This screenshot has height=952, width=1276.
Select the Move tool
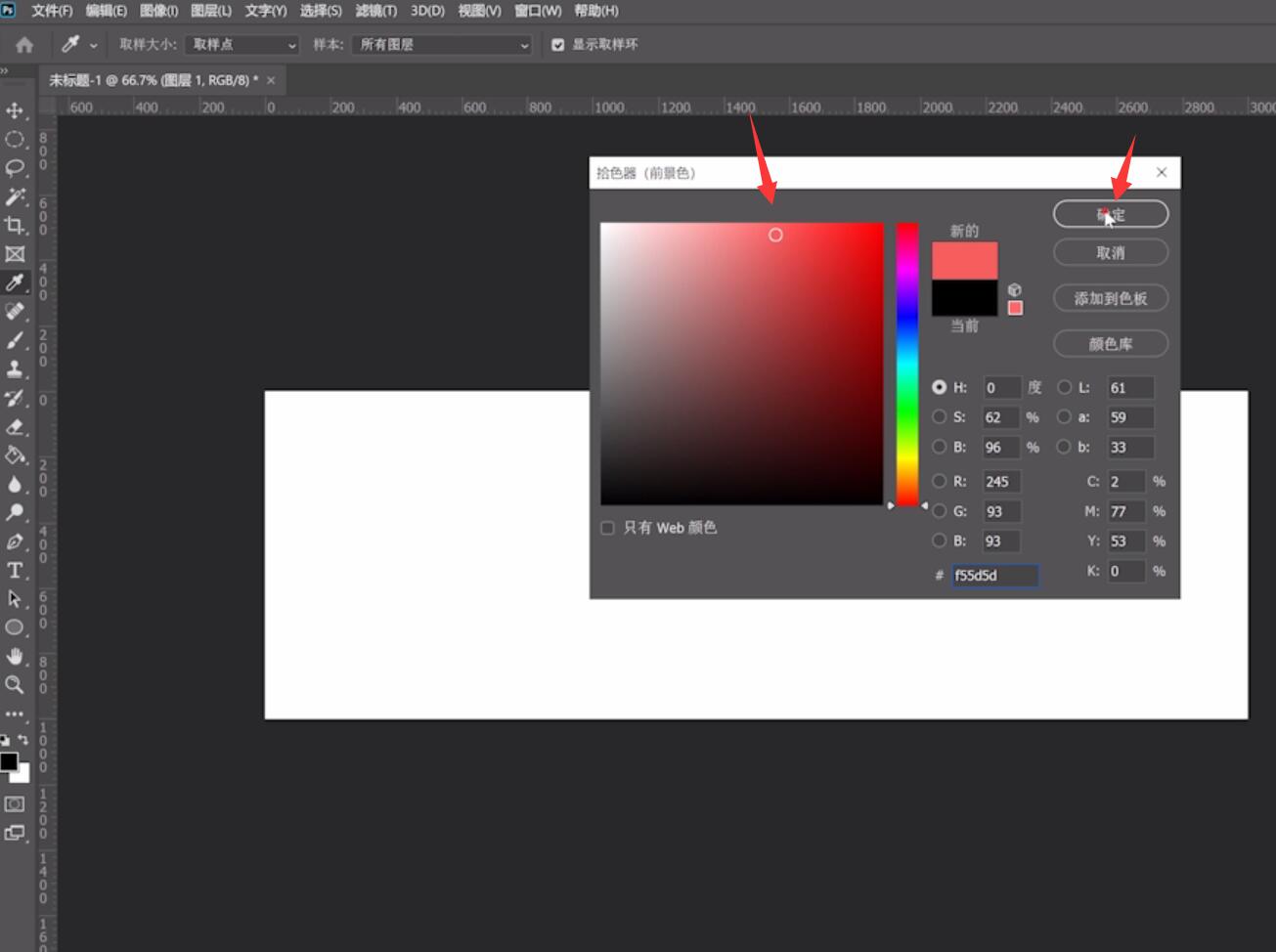(x=15, y=110)
